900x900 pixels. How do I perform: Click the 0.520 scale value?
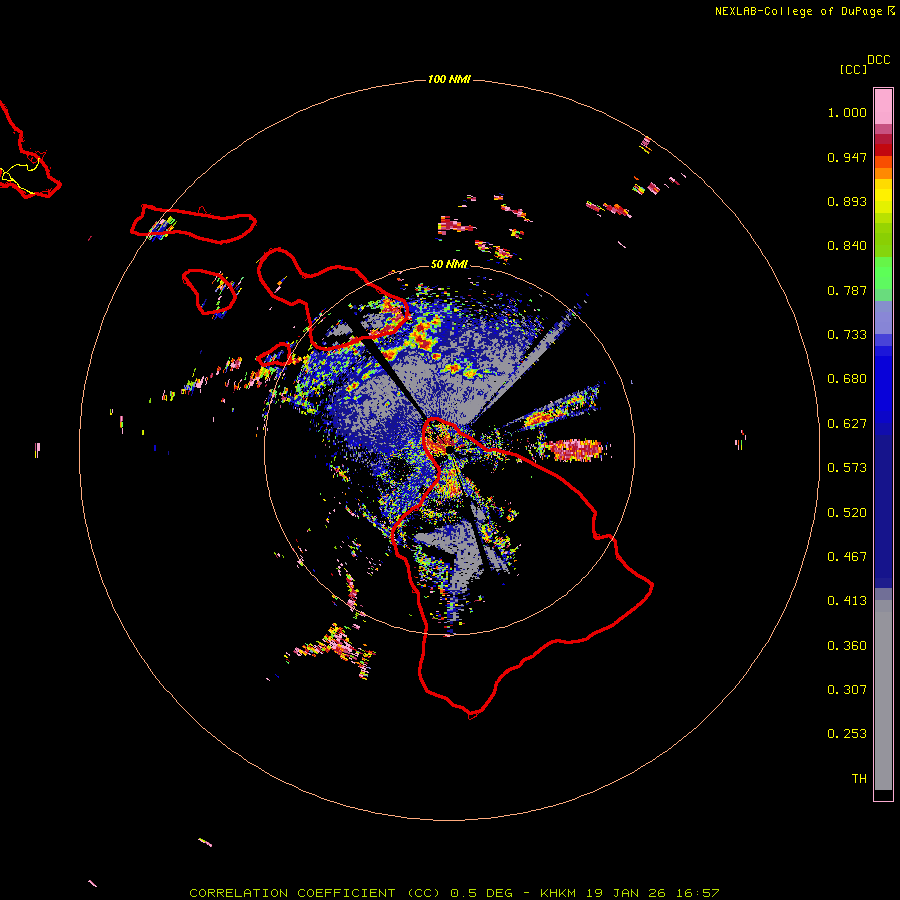[x=847, y=513]
